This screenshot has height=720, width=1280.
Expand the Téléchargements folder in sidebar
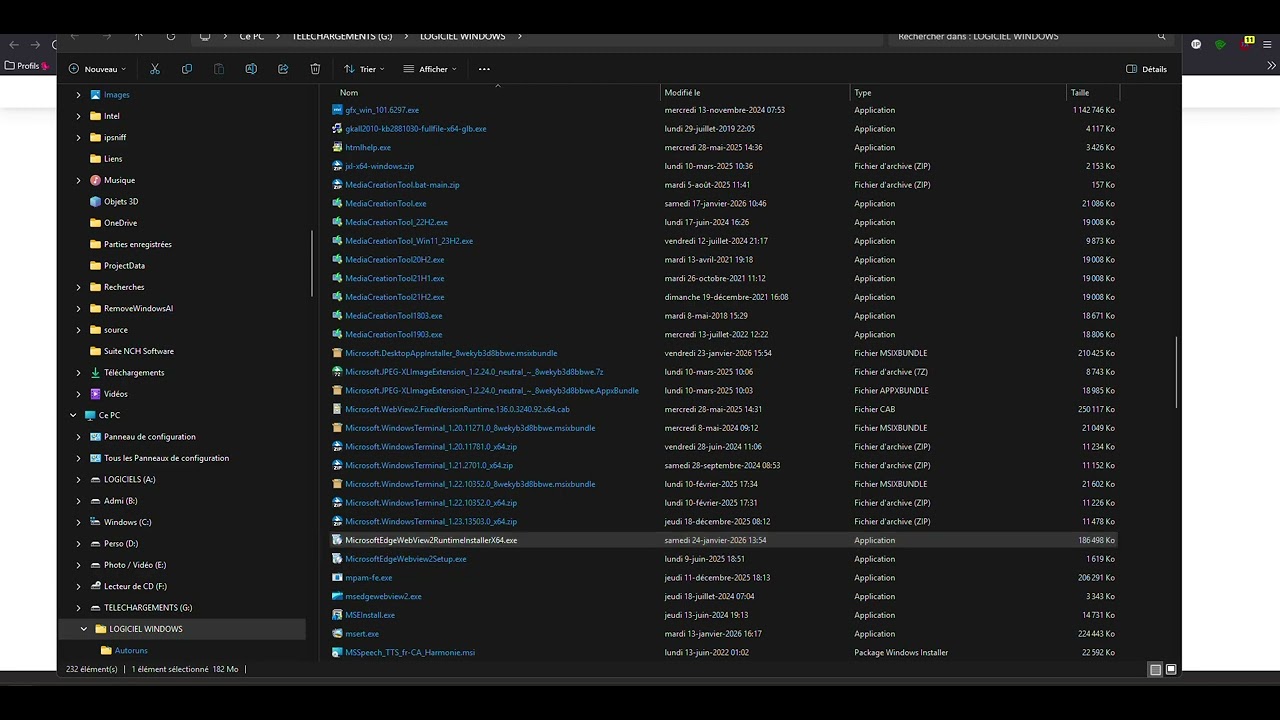[x=79, y=373]
